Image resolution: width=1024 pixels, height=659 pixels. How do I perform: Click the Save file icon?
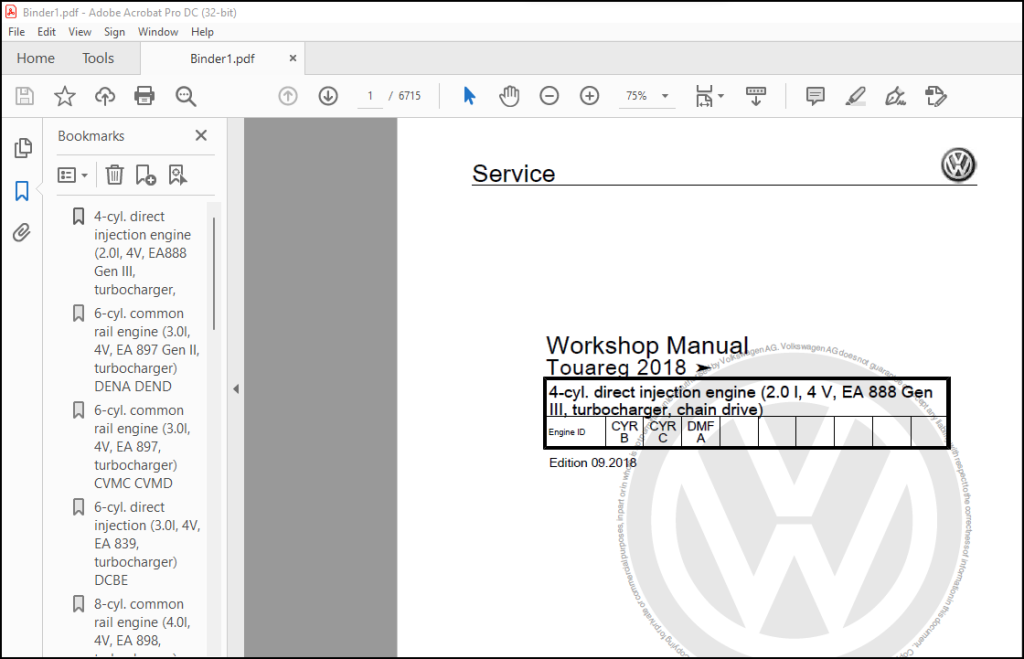click(x=25, y=97)
